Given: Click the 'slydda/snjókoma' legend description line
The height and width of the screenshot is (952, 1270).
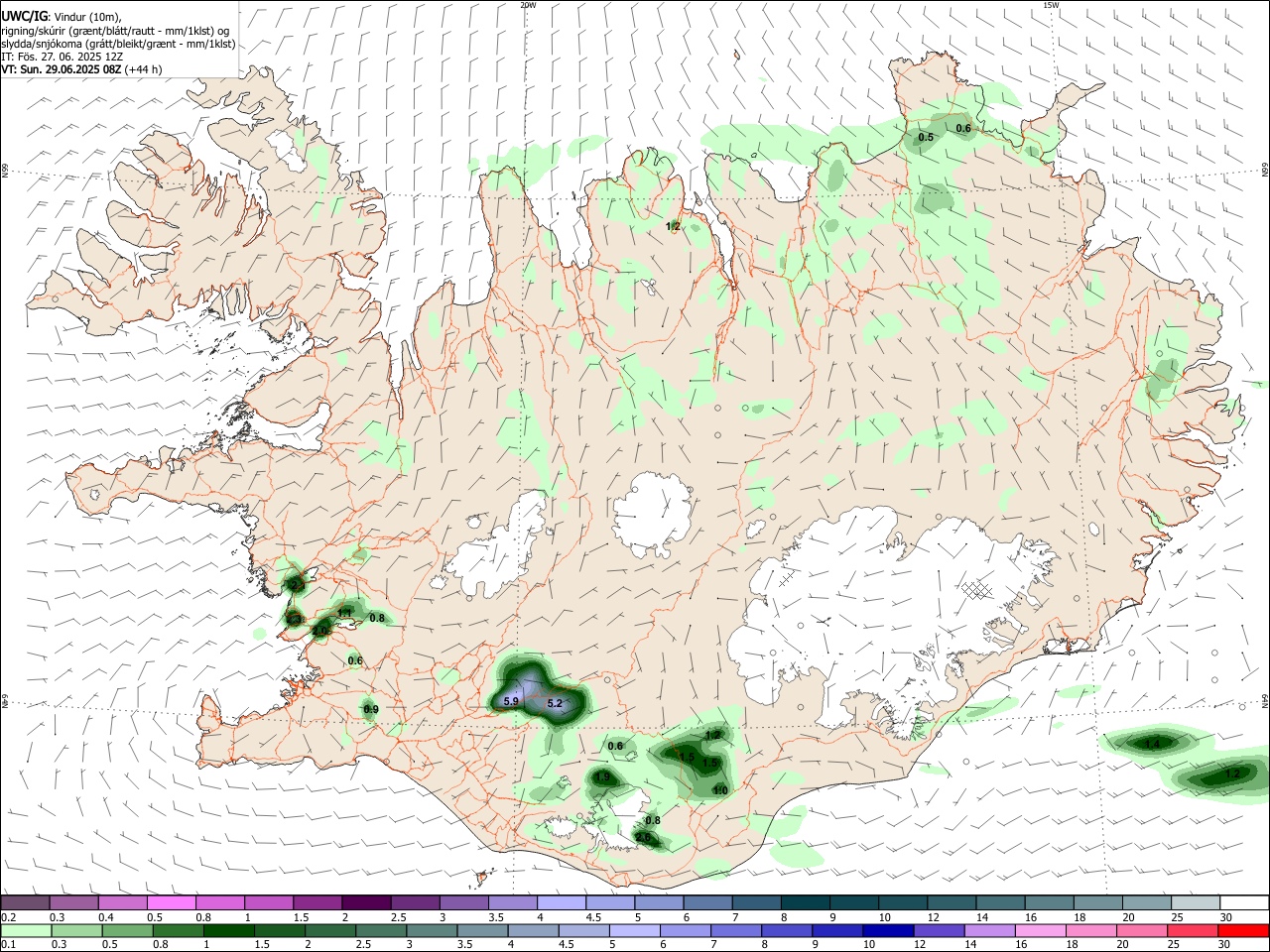Looking at the screenshot, I should 118,44.
